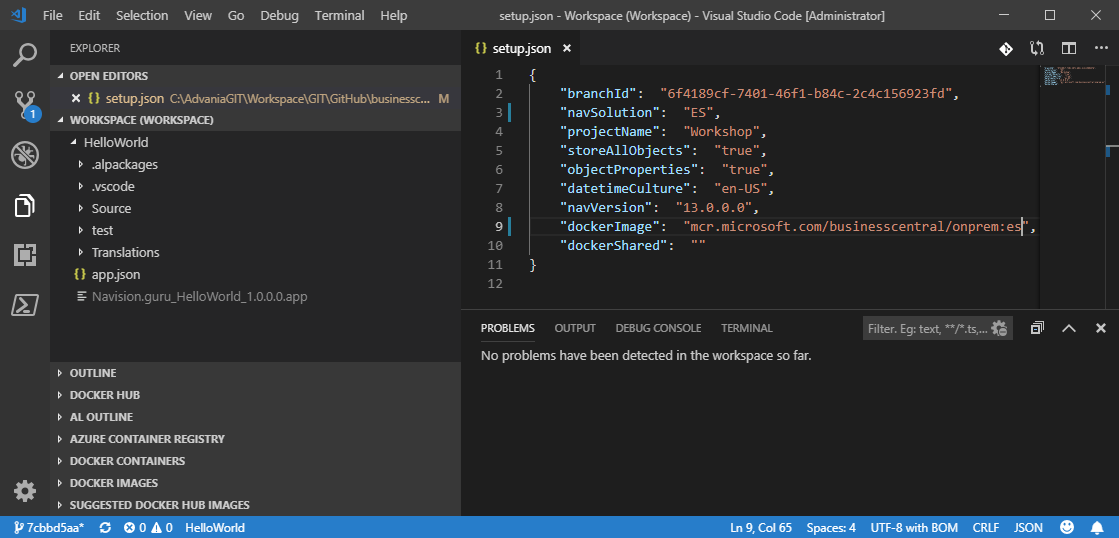The image size is (1119, 538).
Task: Open the Manage gear icon
Action: [x=24, y=491]
